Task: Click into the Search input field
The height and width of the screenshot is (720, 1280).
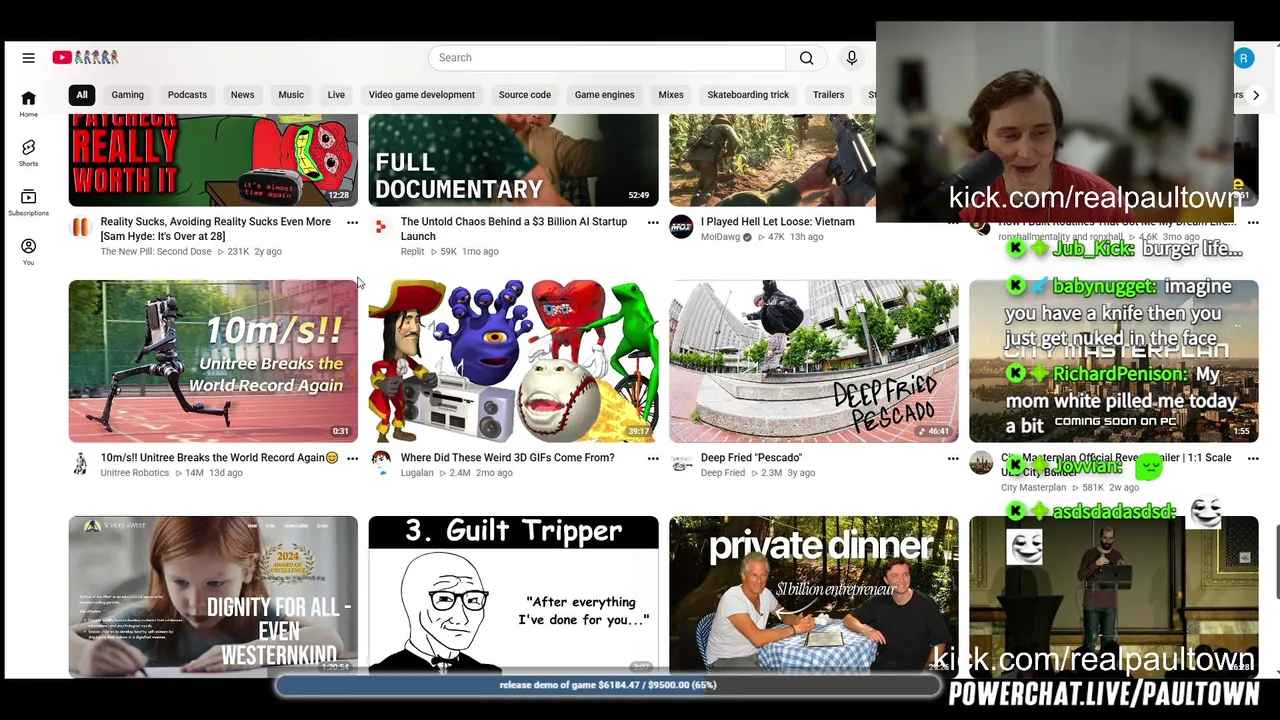Action: [x=608, y=58]
